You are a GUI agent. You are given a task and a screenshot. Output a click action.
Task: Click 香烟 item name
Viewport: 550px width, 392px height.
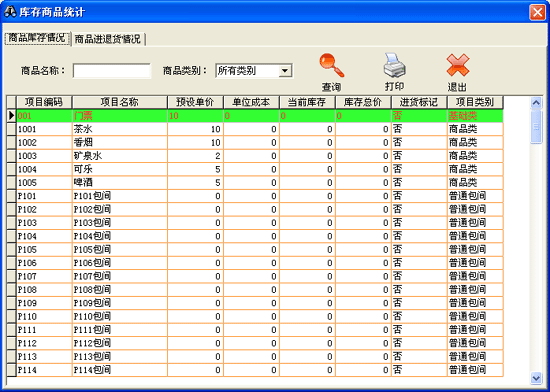point(120,143)
